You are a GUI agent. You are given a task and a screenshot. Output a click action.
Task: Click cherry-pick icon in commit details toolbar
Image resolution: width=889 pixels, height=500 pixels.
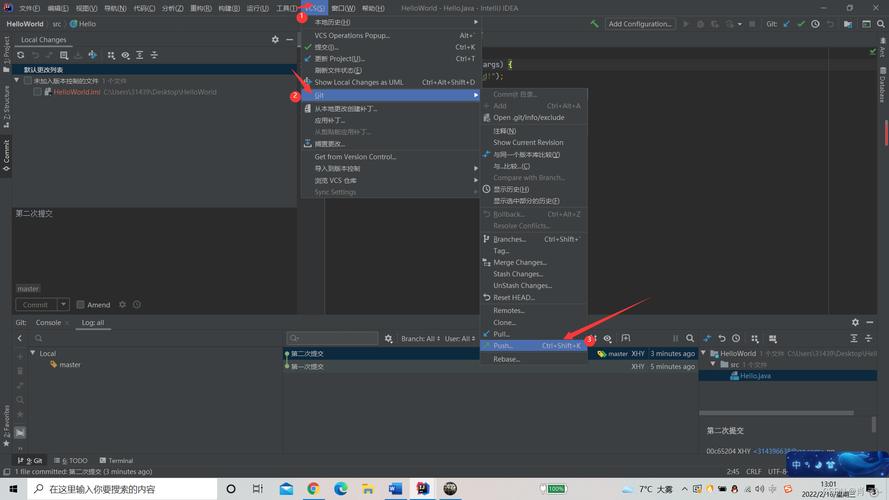(x=707, y=338)
